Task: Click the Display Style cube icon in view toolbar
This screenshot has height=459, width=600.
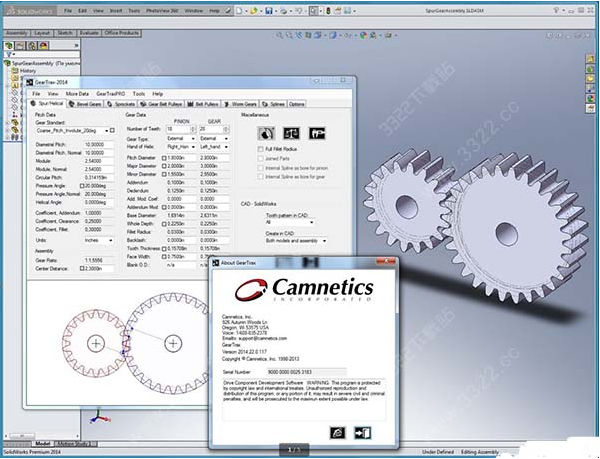Action: coord(333,35)
